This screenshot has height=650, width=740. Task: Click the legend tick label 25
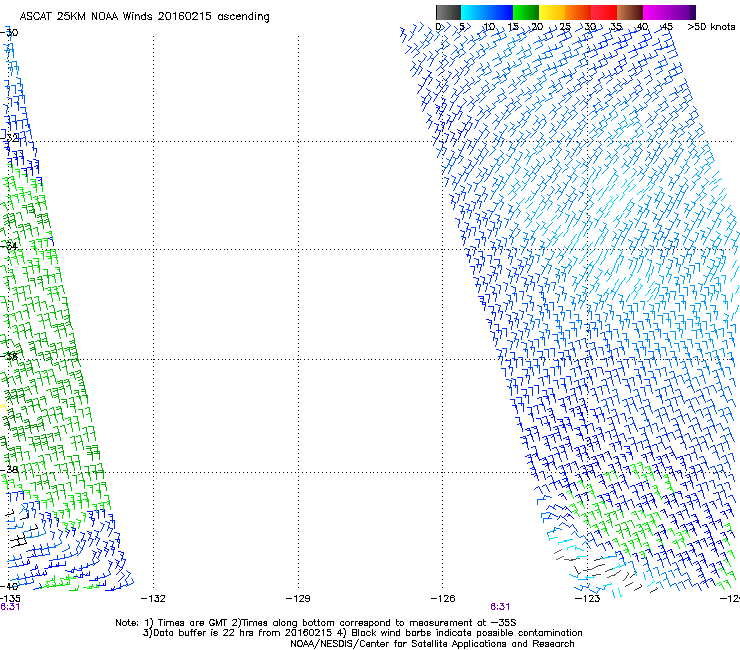click(x=565, y=27)
